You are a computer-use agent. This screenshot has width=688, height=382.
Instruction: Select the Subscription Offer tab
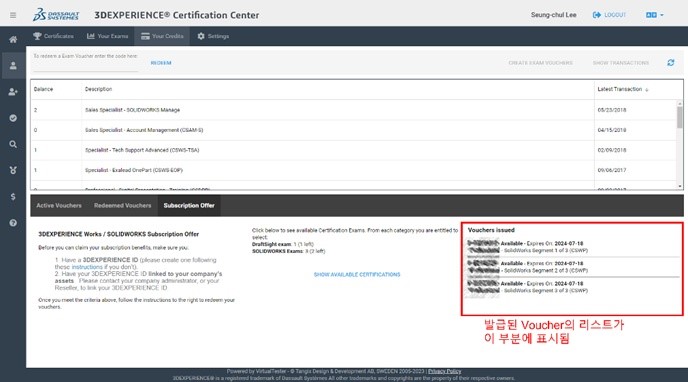[189, 205]
